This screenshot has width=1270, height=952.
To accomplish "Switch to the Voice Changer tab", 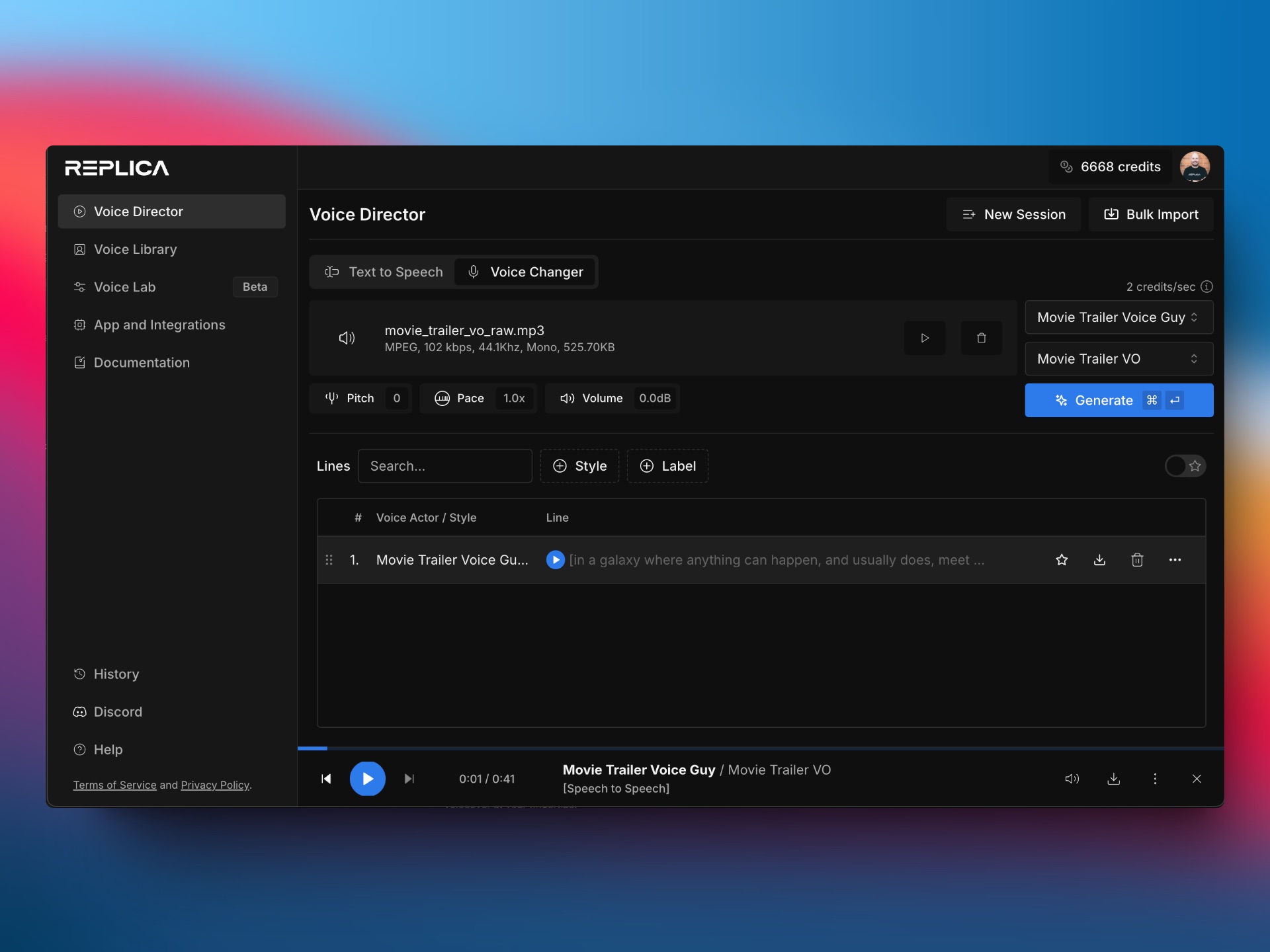I will coord(525,272).
